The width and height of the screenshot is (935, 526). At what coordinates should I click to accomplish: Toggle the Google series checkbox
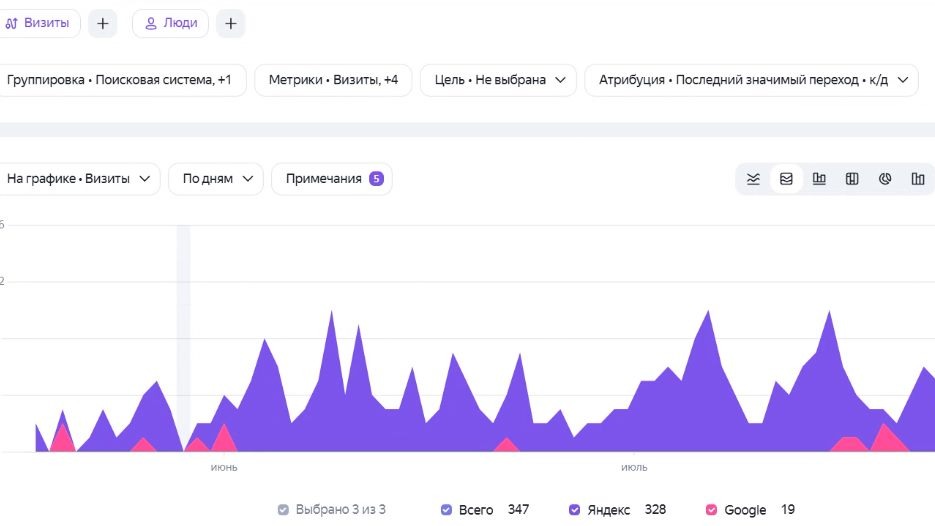pos(711,510)
